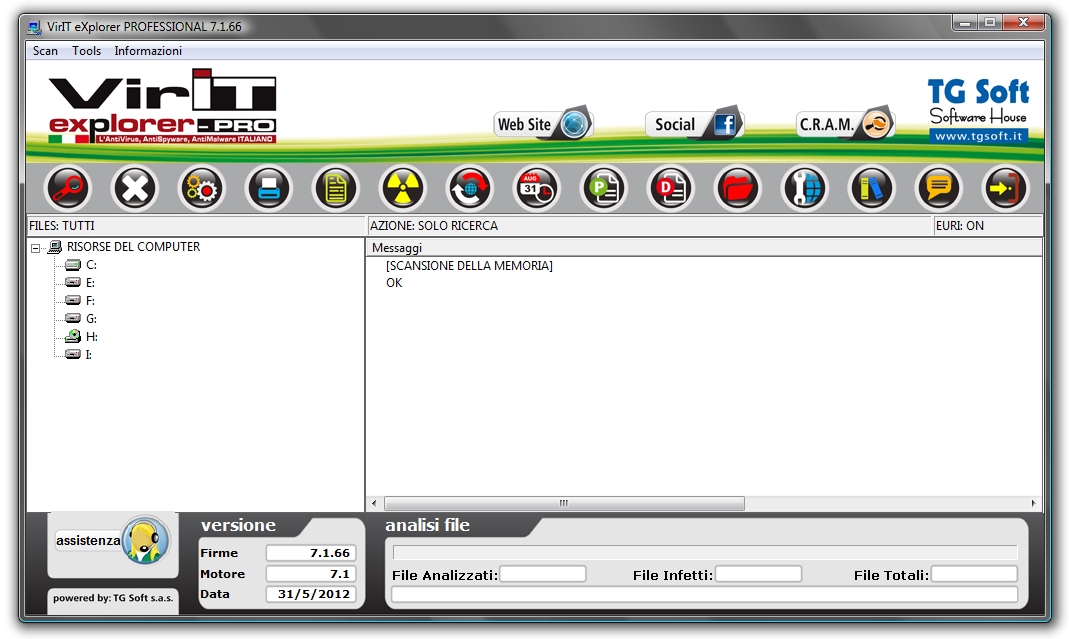Click the File Analizzati field
Screen dimensions: 1069x639
[543, 574]
